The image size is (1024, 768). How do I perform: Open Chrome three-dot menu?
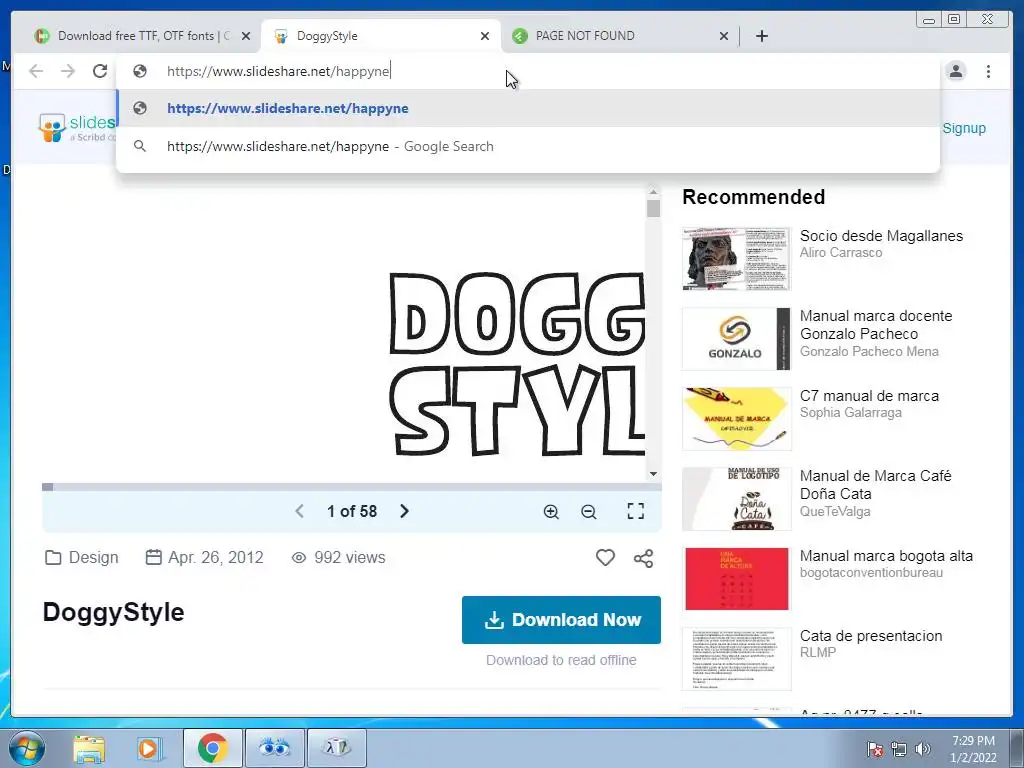988,71
